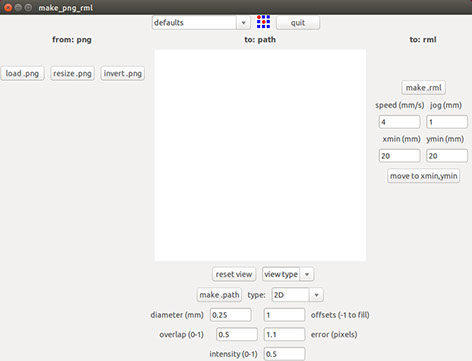Focus the diameter (mm) input field
472x361 pixels.
click(x=231, y=315)
